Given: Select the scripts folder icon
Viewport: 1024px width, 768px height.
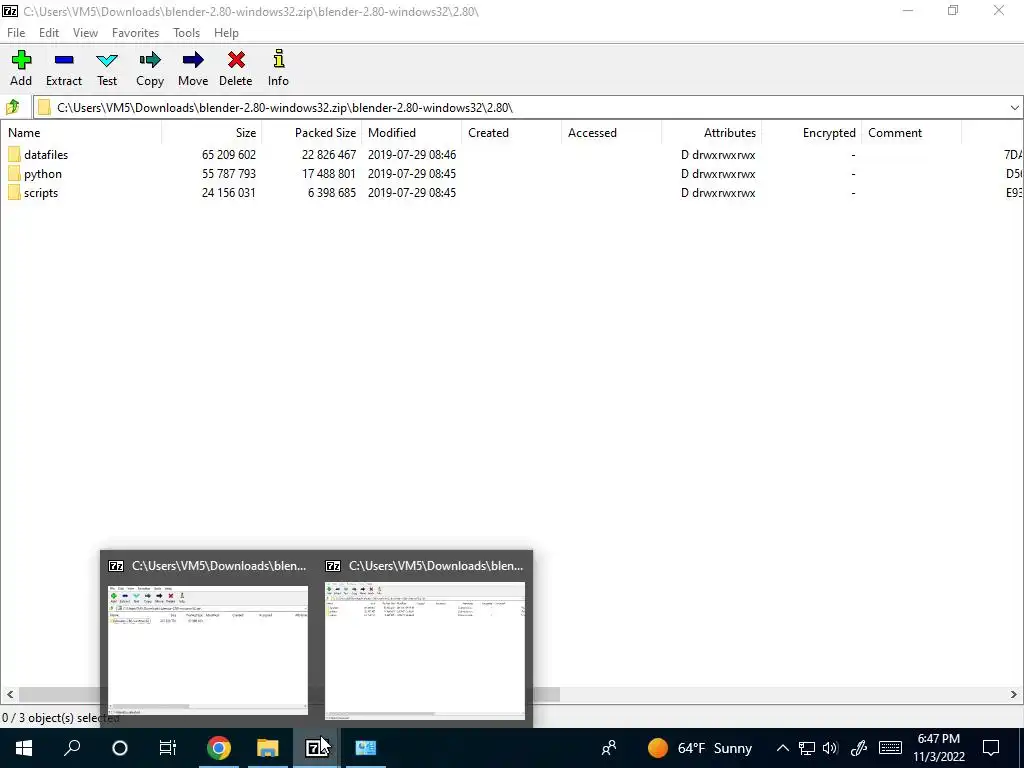Looking at the screenshot, I should (14, 193).
